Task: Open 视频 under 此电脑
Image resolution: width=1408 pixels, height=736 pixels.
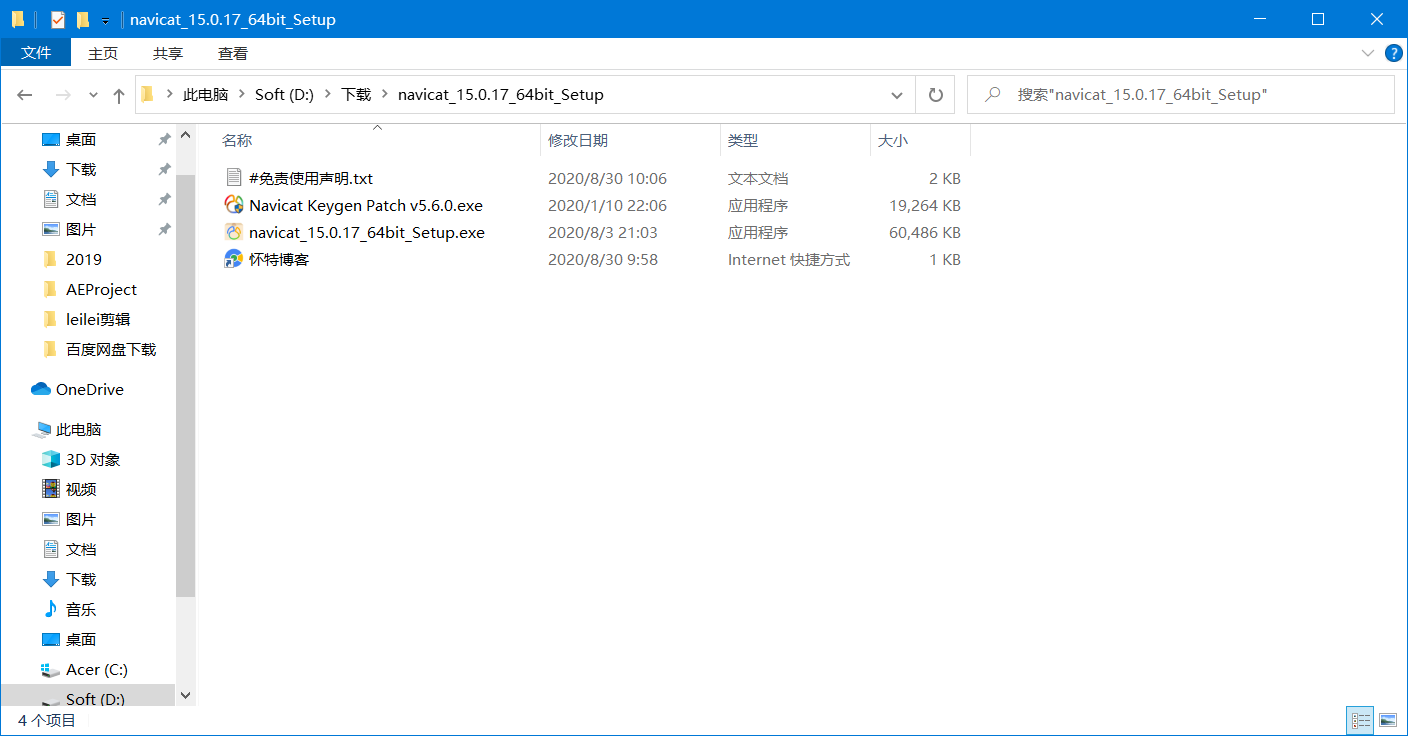Action: coord(81,489)
